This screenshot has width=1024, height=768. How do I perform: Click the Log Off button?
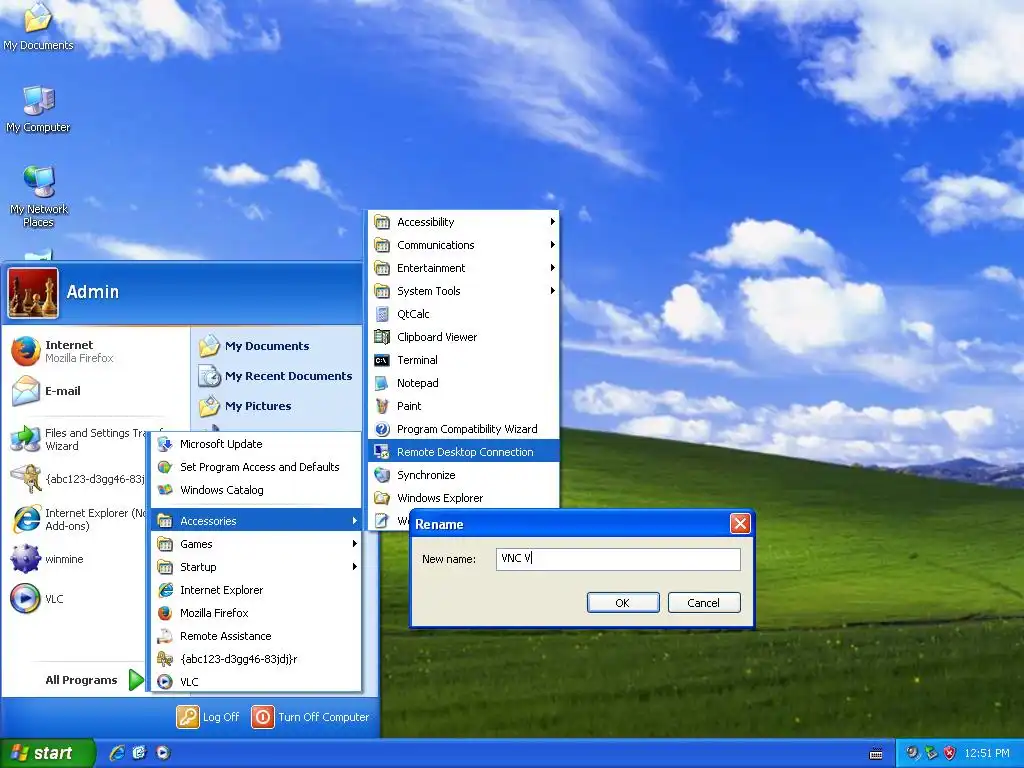point(208,717)
